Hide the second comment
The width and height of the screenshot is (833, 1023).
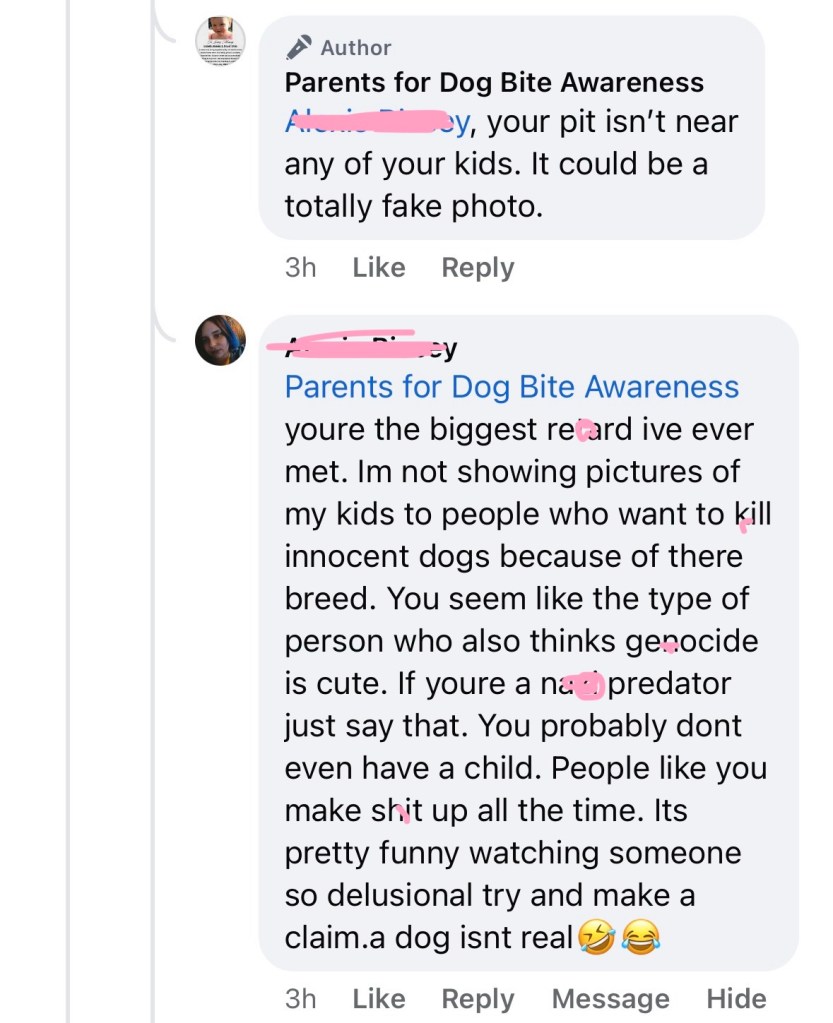tap(736, 998)
